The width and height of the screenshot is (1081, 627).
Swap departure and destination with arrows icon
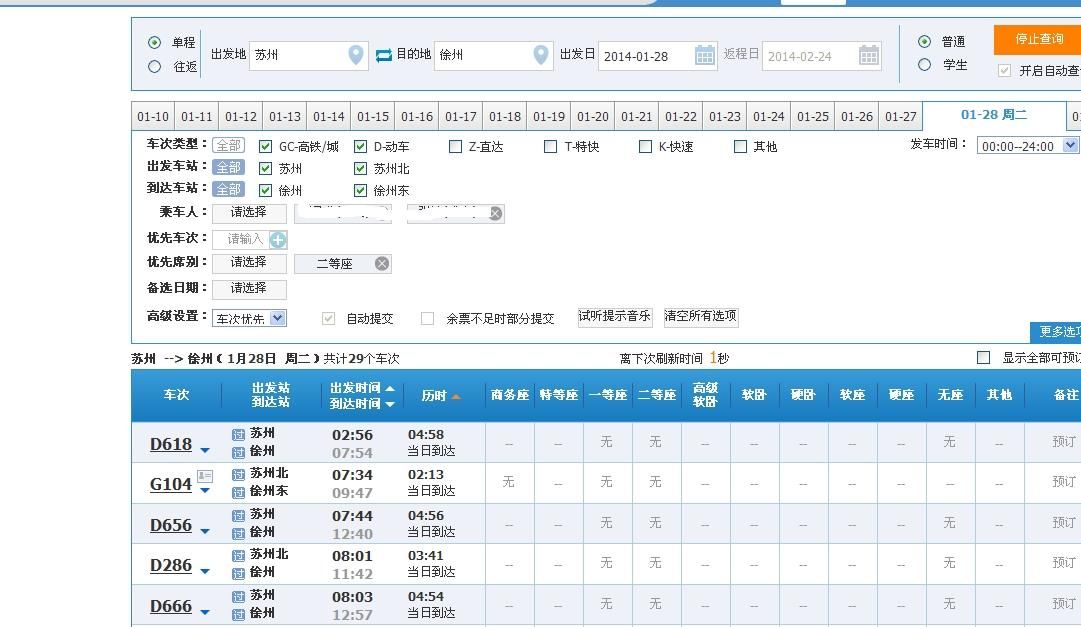[x=383, y=55]
